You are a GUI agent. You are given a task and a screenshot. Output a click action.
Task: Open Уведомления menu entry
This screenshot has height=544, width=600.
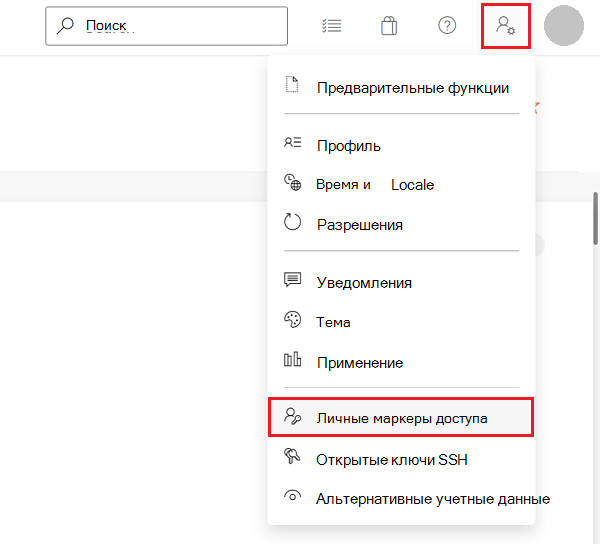401,283
